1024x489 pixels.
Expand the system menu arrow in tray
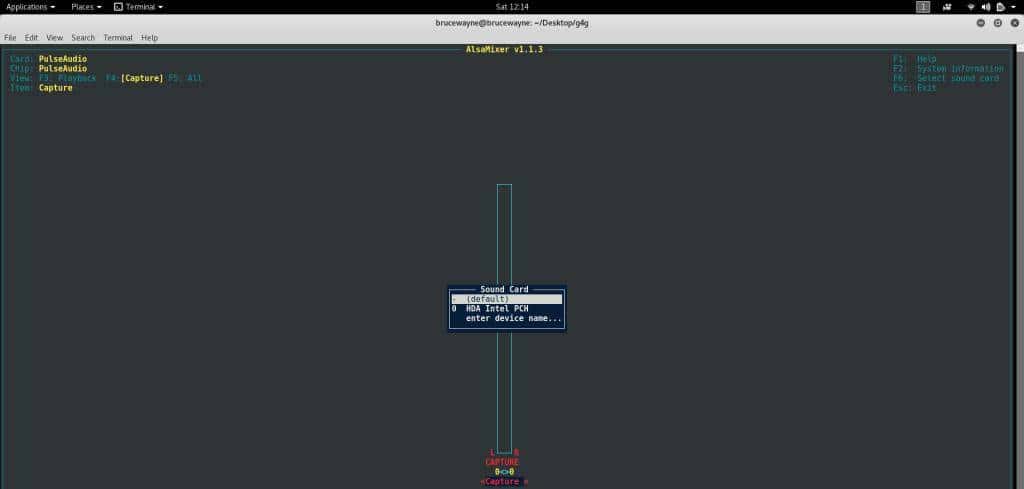[x=1014, y=7]
